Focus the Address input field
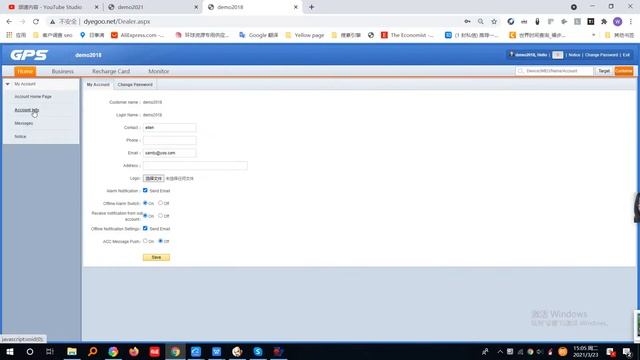This screenshot has width=640, height=360. [x=195, y=165]
